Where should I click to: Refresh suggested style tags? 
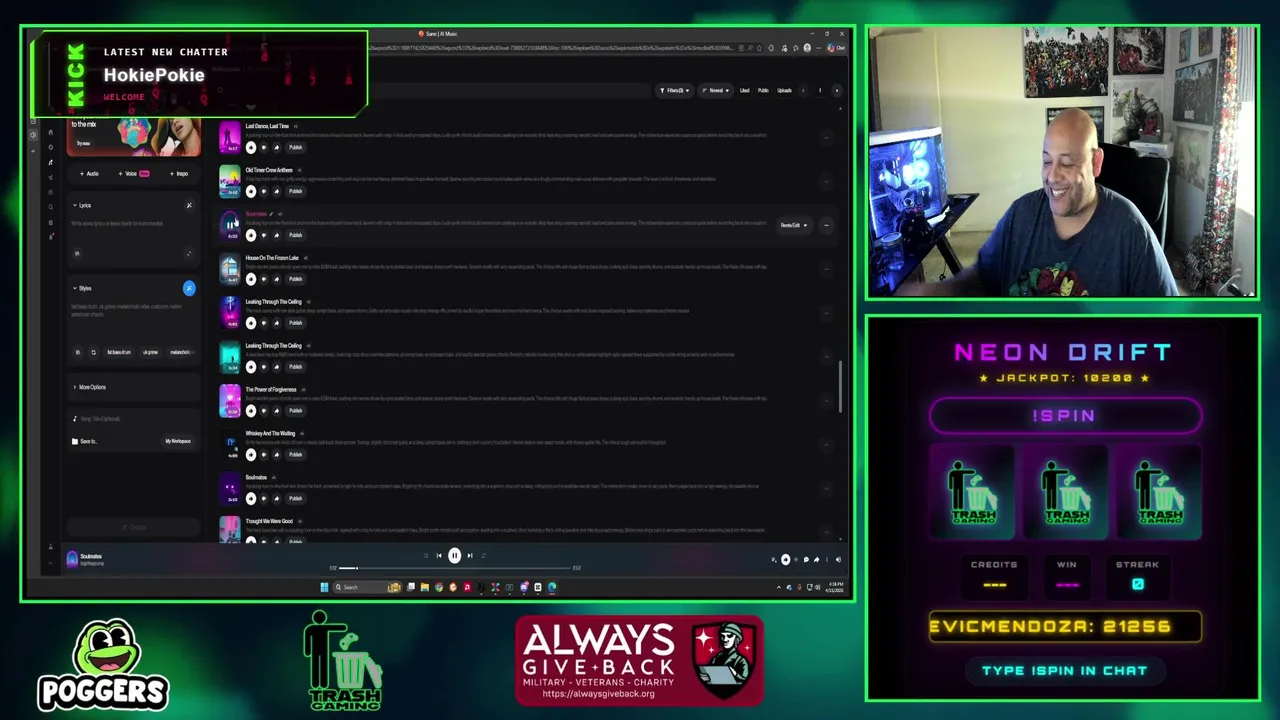[x=93, y=352]
